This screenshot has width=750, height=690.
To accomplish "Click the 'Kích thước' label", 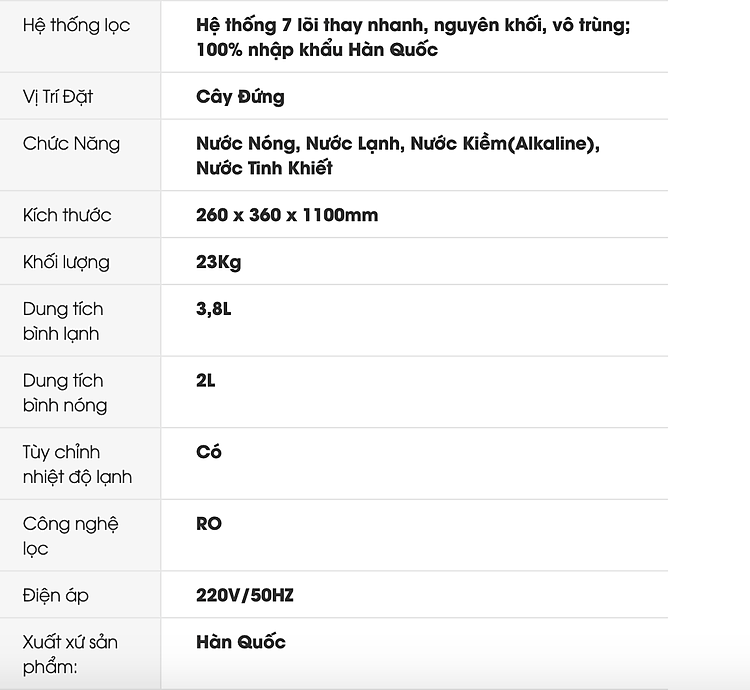I will pos(67,215).
